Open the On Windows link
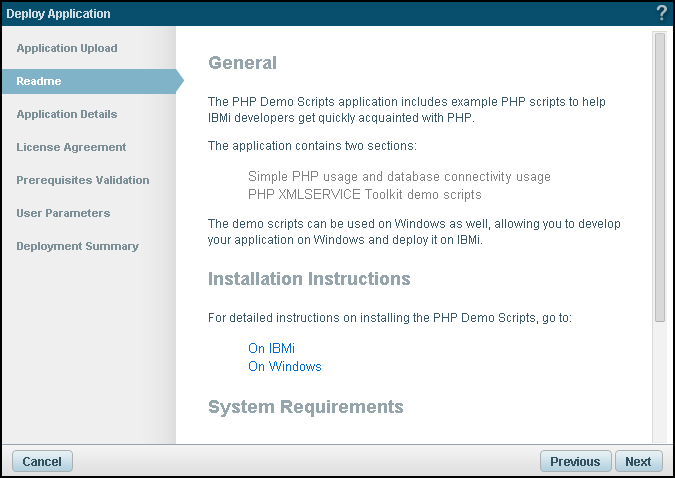The image size is (675, 478). 285,366
